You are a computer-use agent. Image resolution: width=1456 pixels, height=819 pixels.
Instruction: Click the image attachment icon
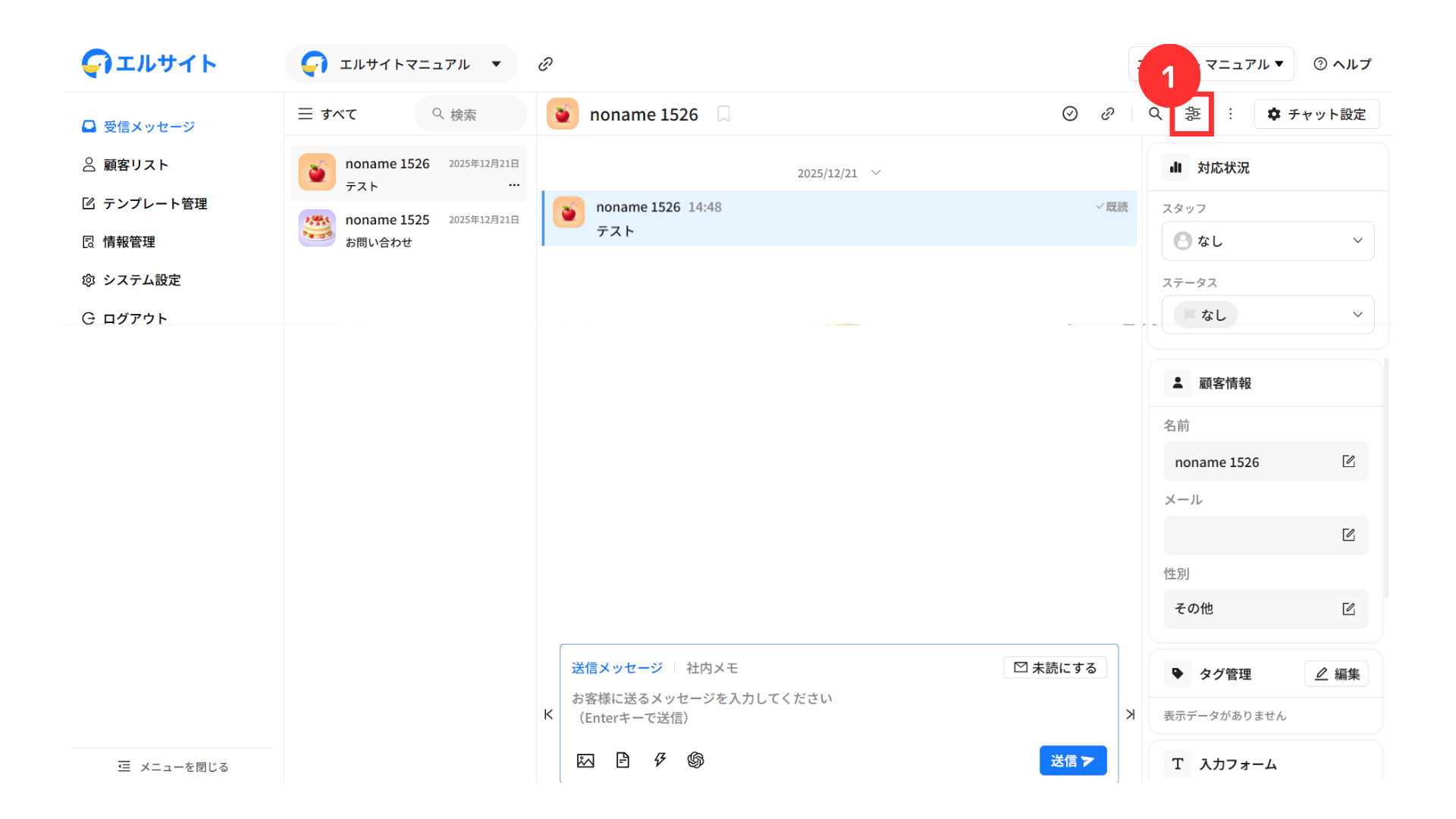[585, 761]
